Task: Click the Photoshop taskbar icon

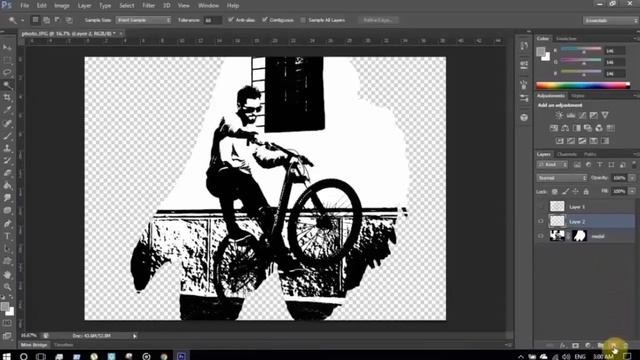Action: point(181,356)
